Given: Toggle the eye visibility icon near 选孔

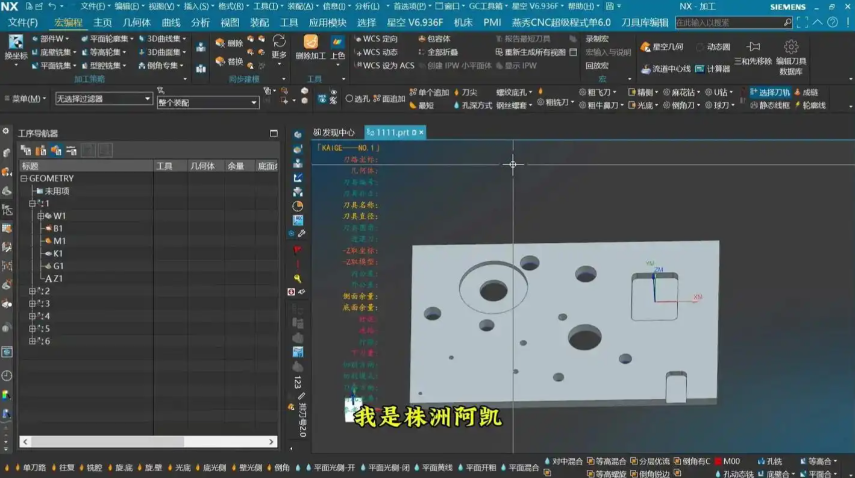Looking at the screenshot, I should click(322, 99).
